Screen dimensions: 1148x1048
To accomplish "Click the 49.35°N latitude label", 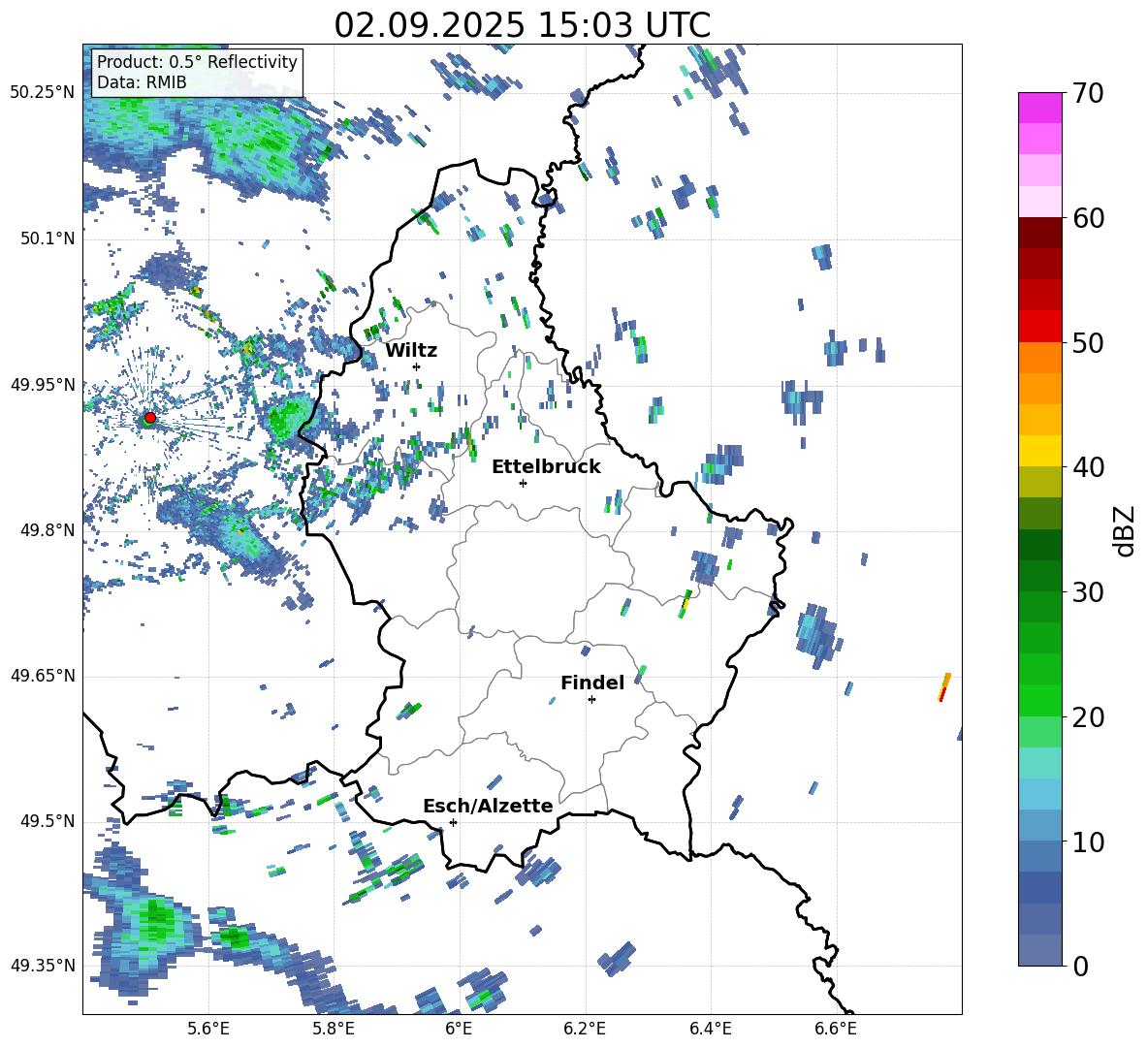I will pos(43,966).
